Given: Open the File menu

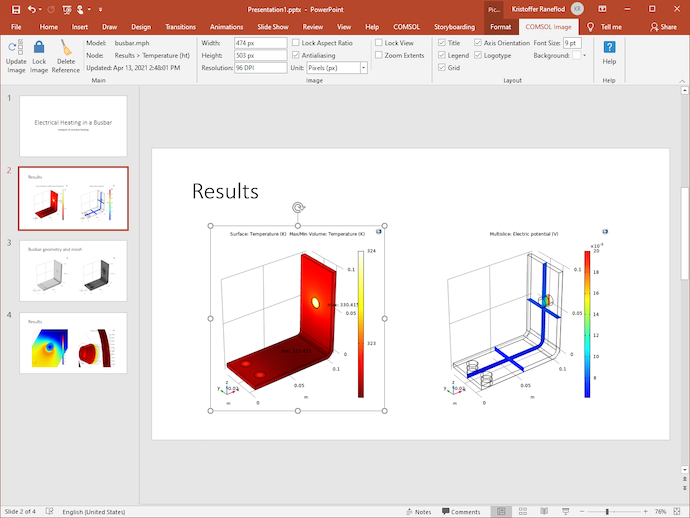Looking at the screenshot, I should tap(16, 27).
